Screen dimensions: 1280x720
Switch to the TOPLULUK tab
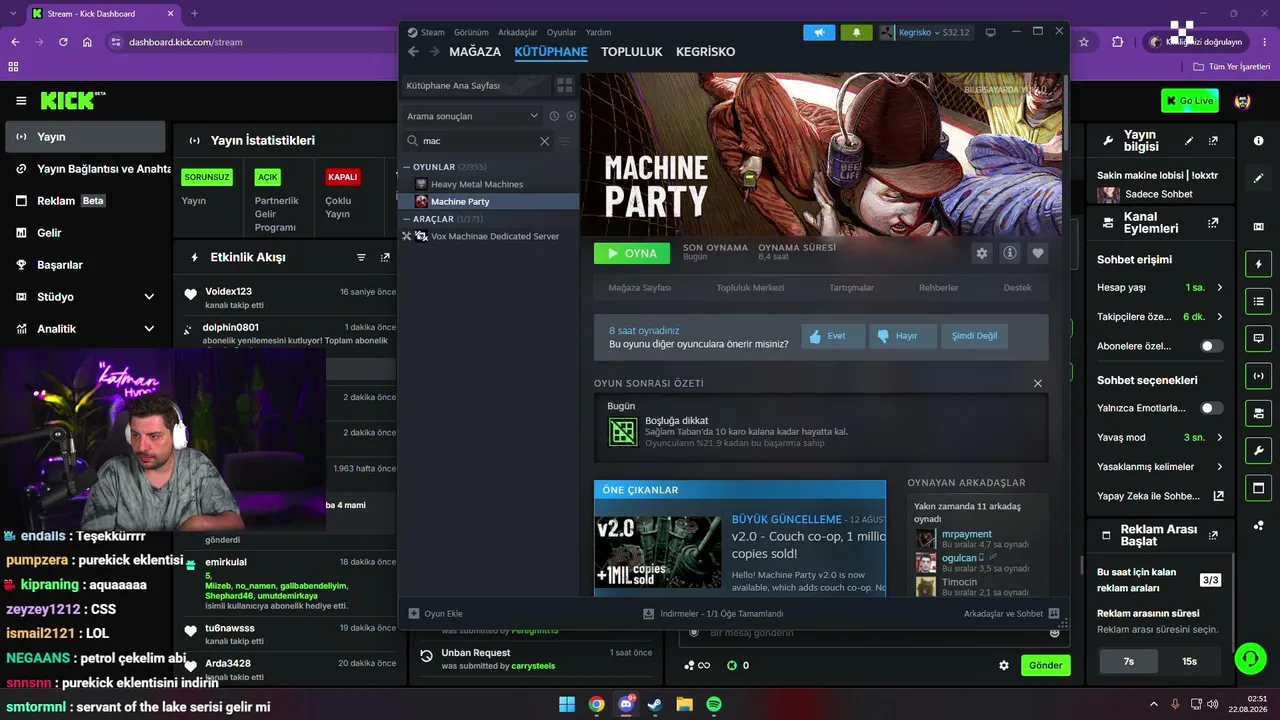point(632,52)
